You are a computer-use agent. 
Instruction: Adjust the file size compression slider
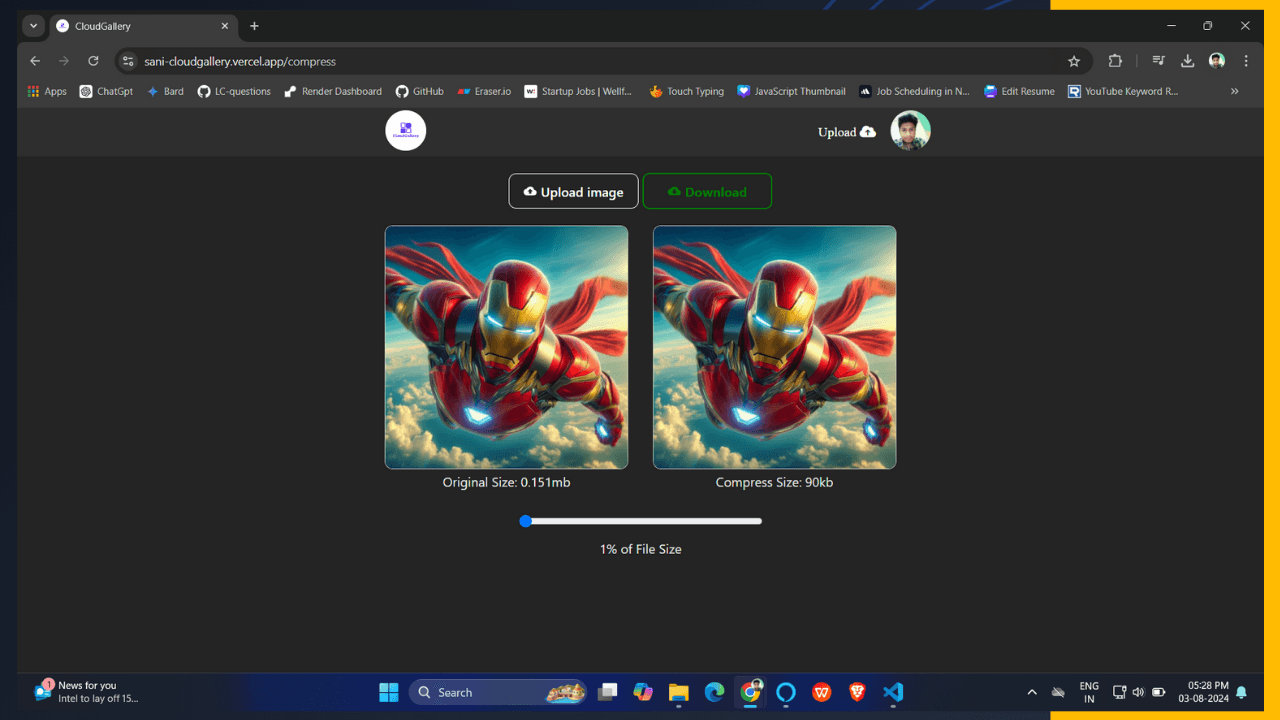[526, 521]
